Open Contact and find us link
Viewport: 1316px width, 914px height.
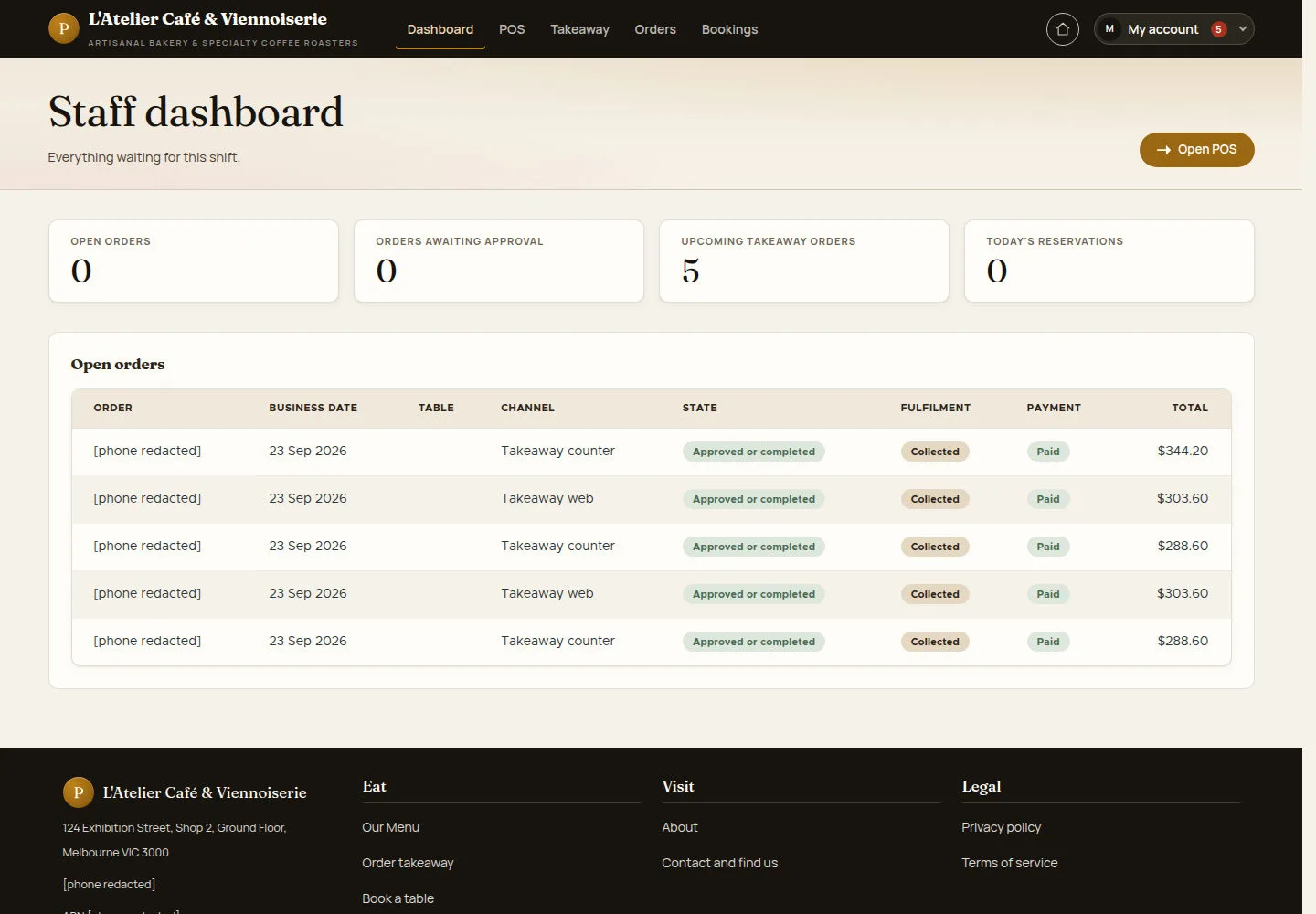[720, 863]
